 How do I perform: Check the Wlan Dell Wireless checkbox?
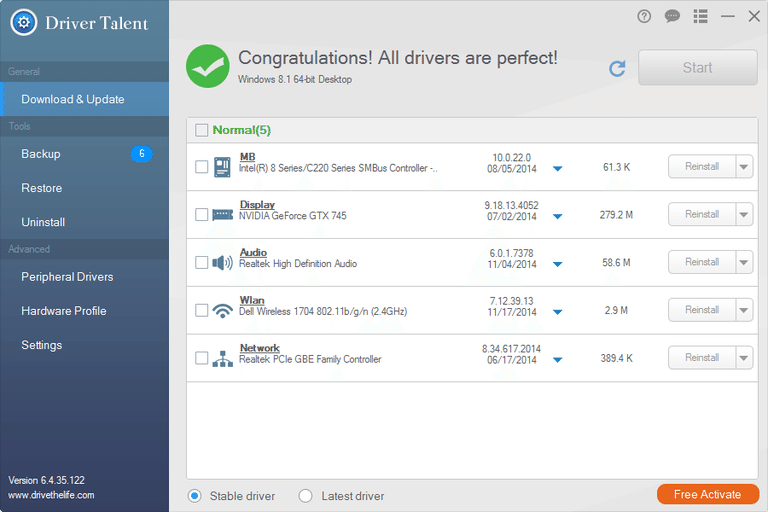(x=201, y=311)
